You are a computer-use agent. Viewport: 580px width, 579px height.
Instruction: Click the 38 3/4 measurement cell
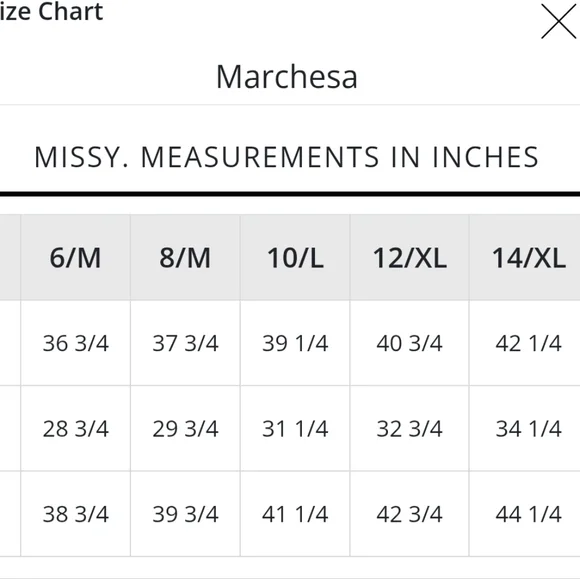point(75,514)
